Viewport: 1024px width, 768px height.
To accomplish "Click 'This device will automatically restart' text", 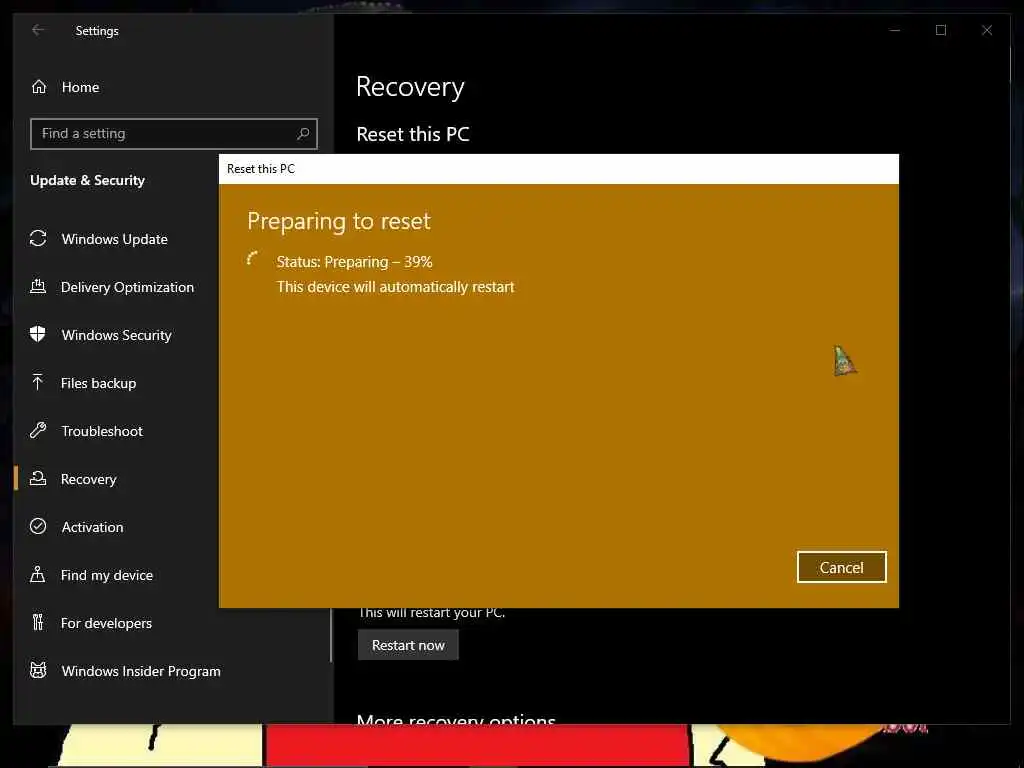I will pos(395,287).
